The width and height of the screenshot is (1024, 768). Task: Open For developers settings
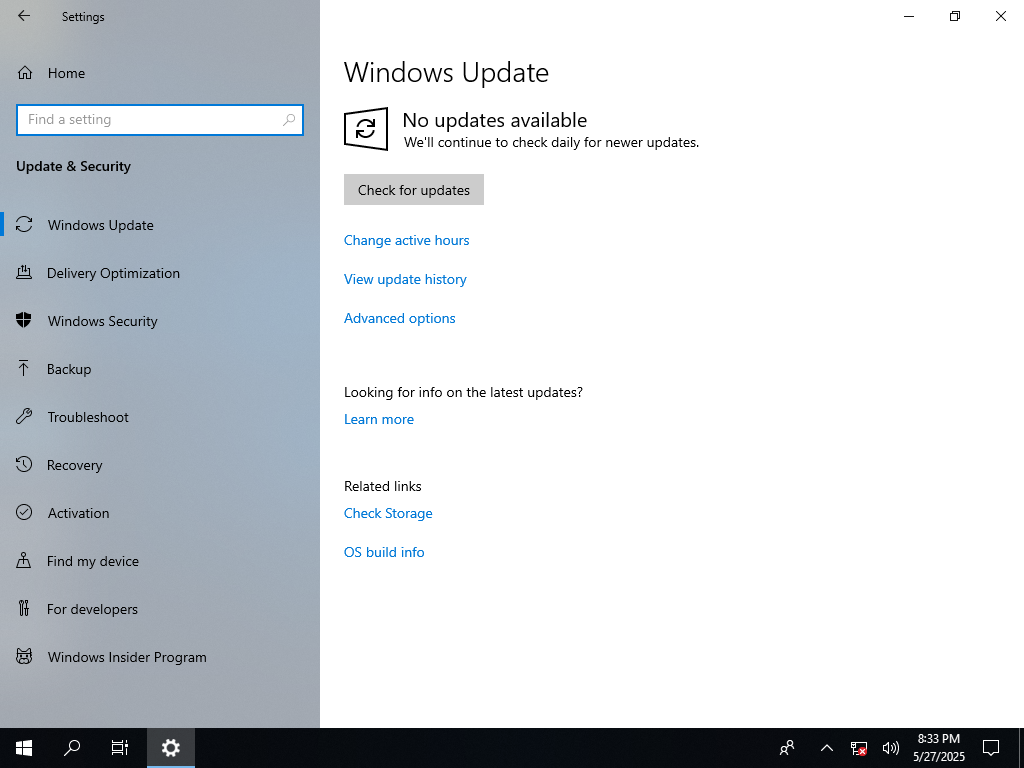[160, 609]
